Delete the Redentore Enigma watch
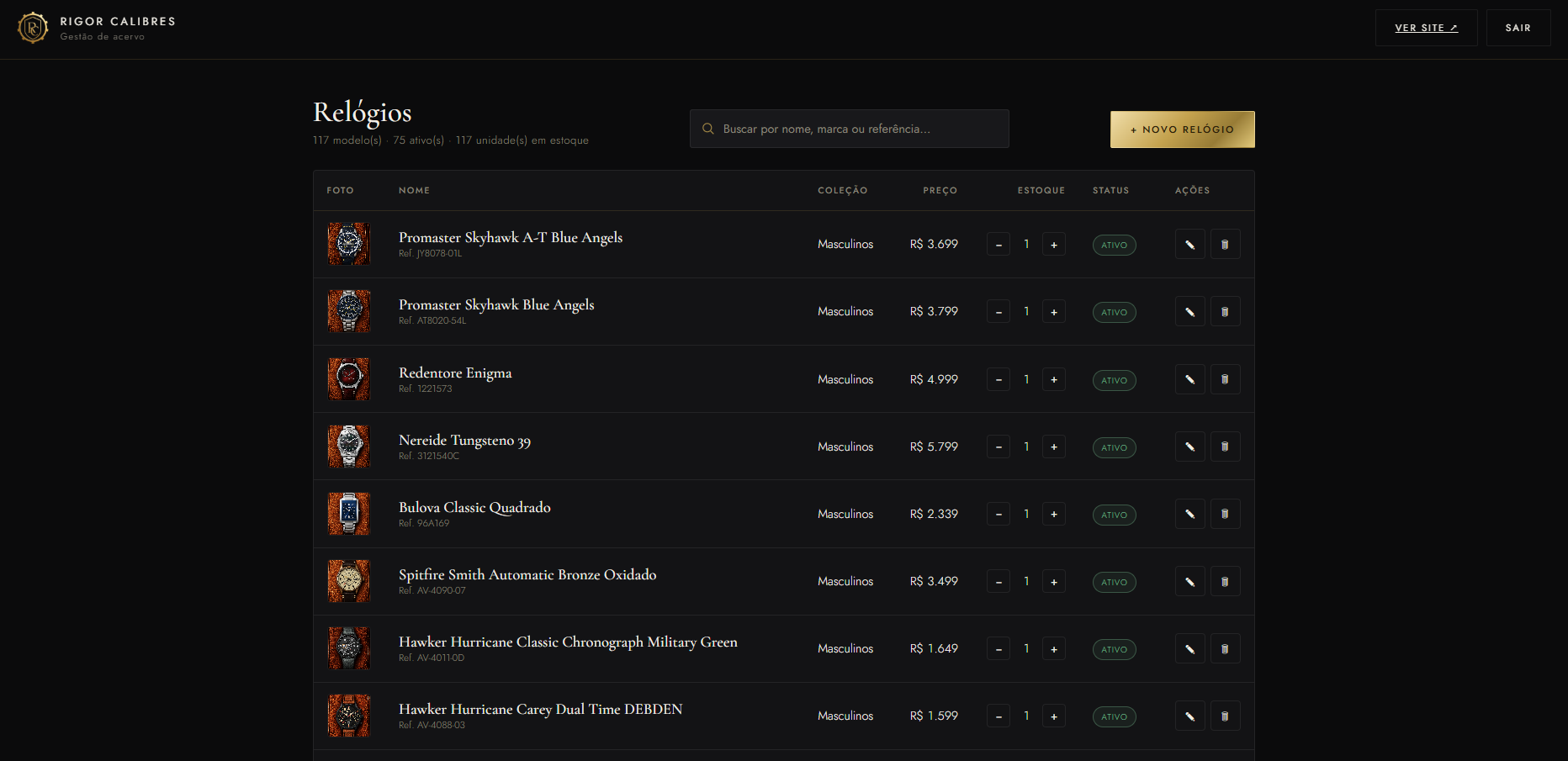 click(x=1225, y=379)
